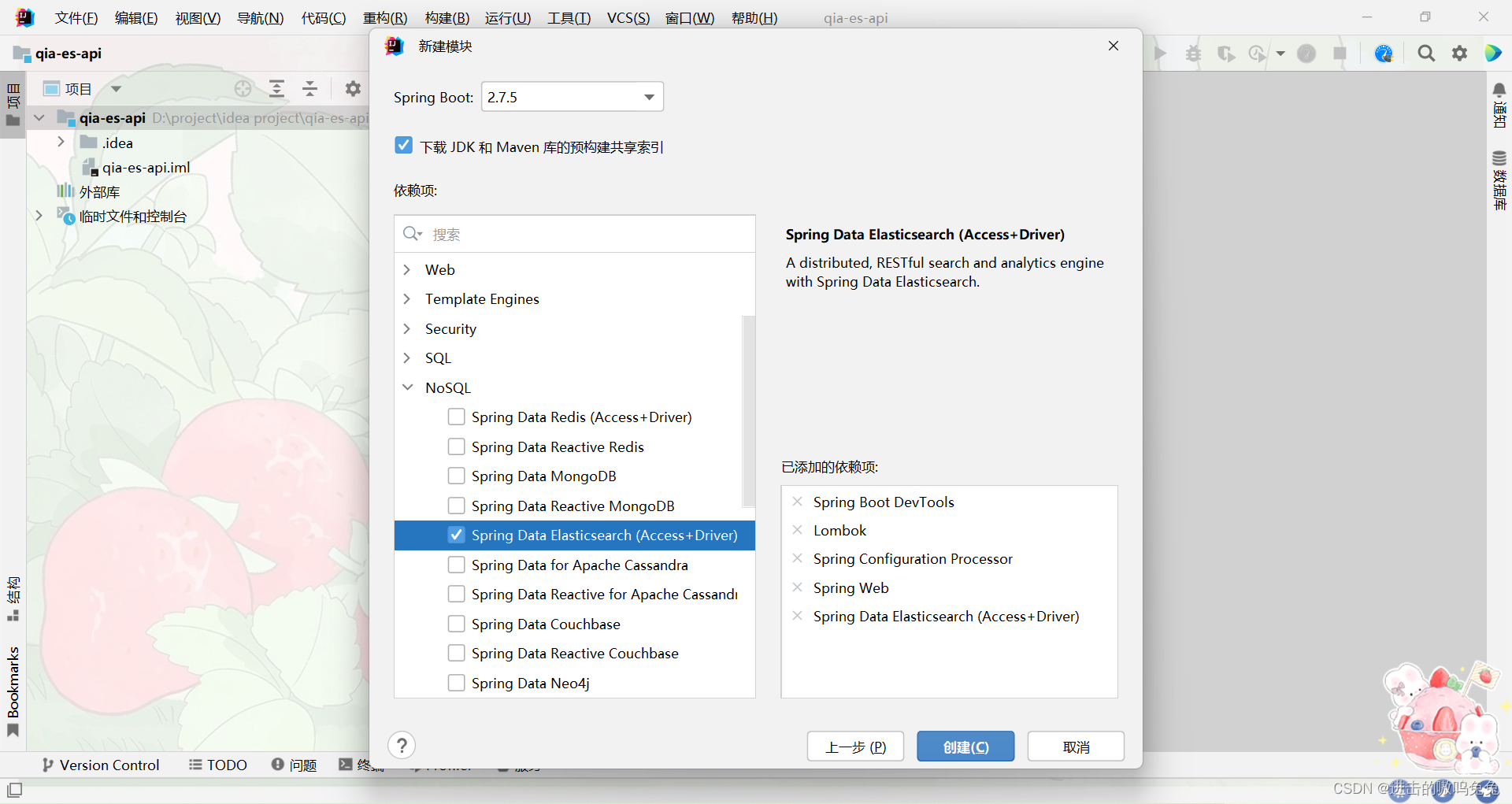Check Spring Data Neo4j

[456, 683]
